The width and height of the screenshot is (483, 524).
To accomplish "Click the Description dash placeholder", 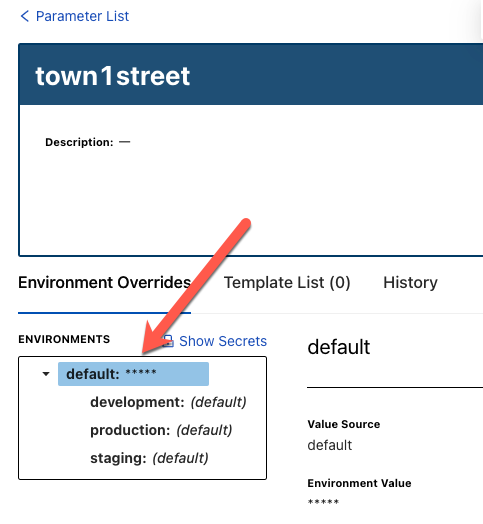I will (x=125, y=142).
